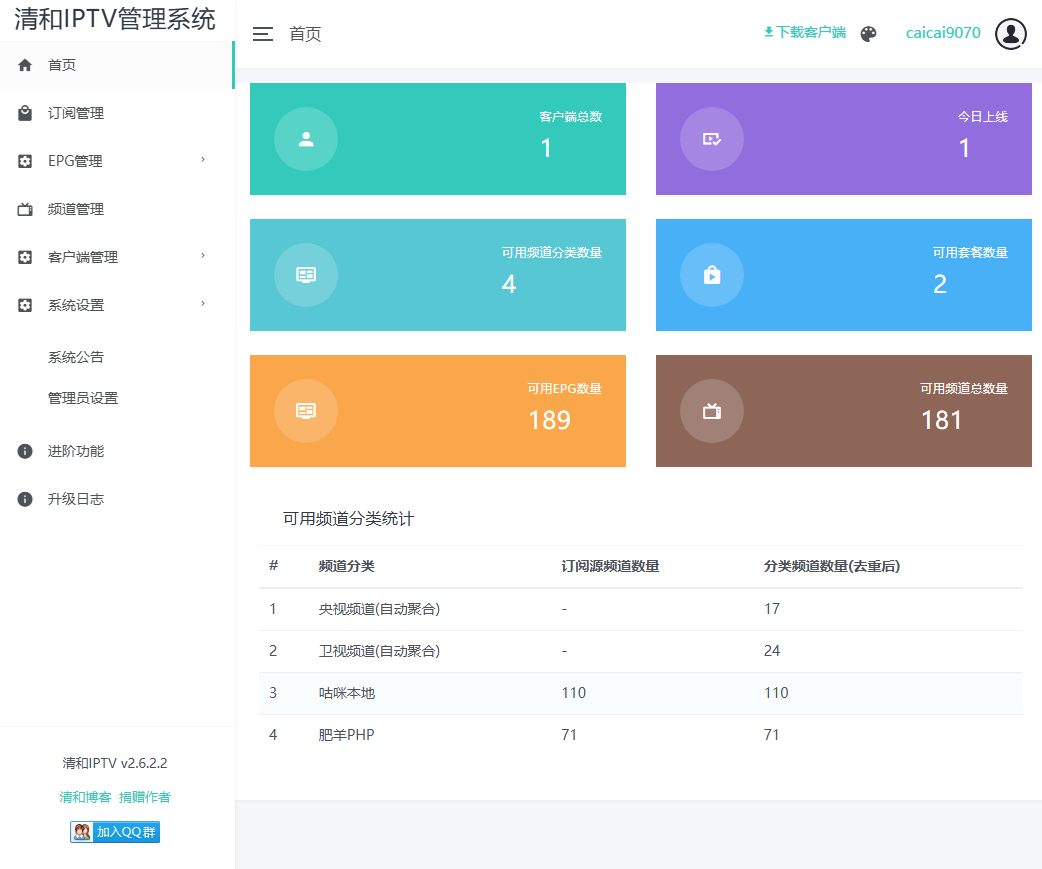The image size is (1042, 869).
Task: Toggle the hamburger sidebar menu icon
Action: 262,34
